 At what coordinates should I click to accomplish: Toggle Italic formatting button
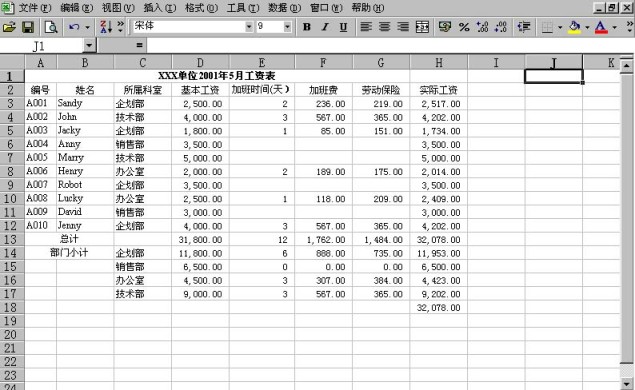325,27
